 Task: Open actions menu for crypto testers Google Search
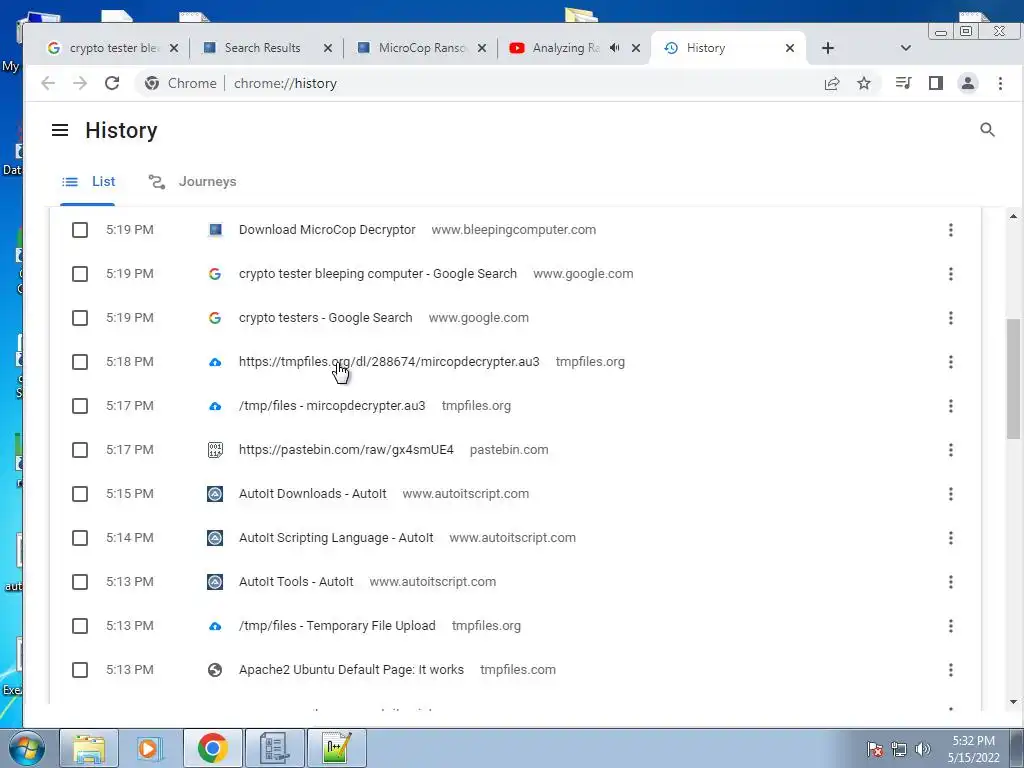tap(951, 318)
